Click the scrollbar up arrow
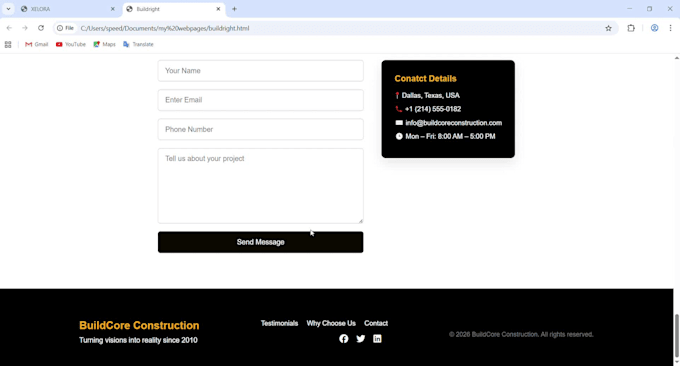The height and width of the screenshot is (366, 680). 677,58
